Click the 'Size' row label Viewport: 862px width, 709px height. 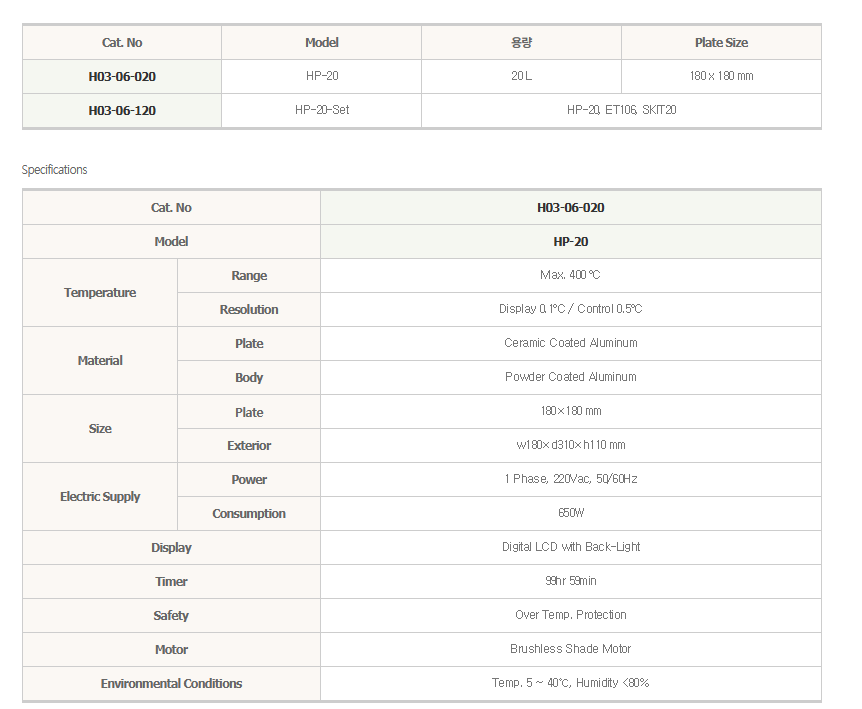[100, 429]
